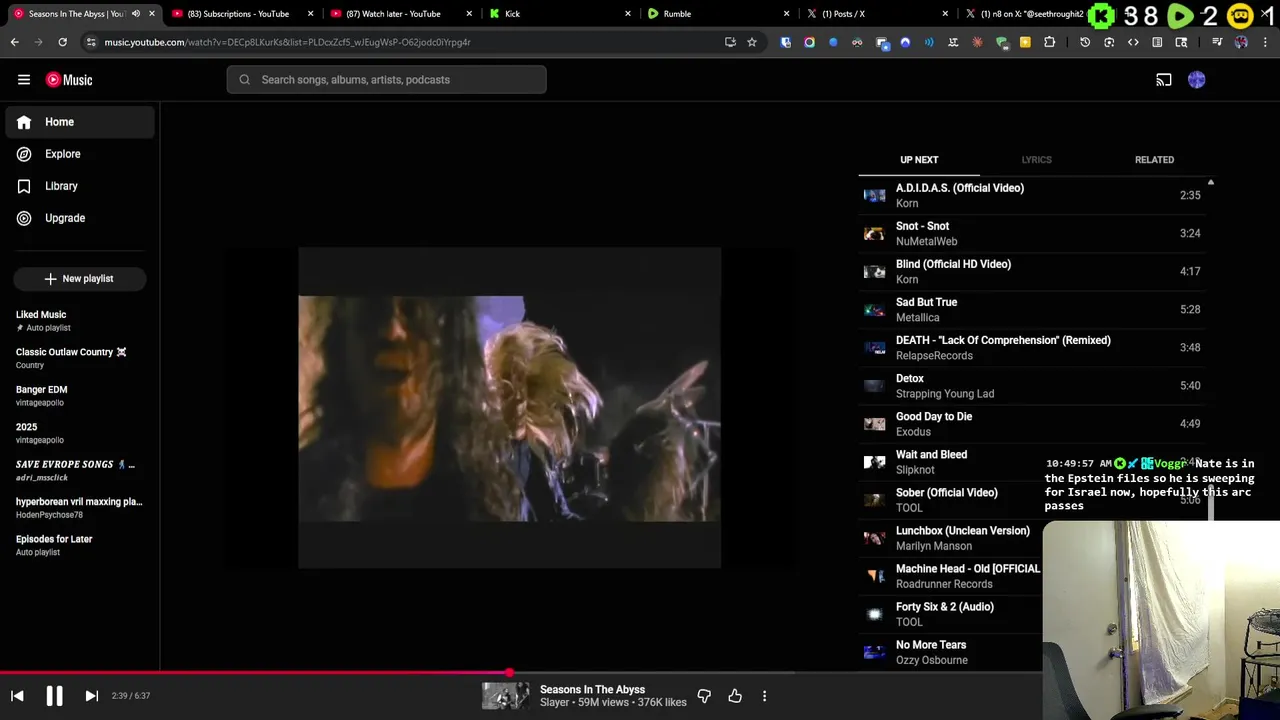Click the now-playing thumbnail in player bar
Screen dimensions: 1280x720
(x=506, y=696)
